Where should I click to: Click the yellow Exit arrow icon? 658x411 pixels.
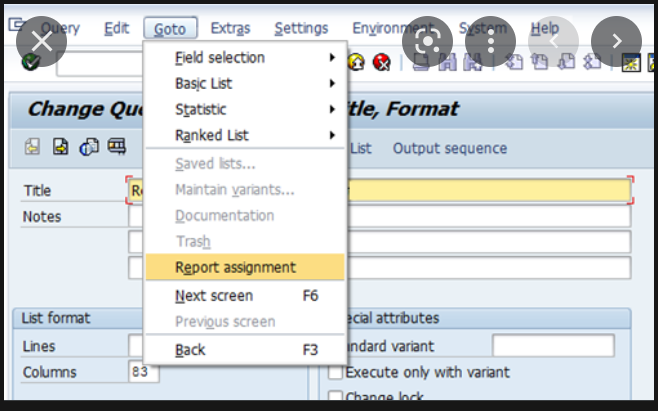(x=356, y=63)
